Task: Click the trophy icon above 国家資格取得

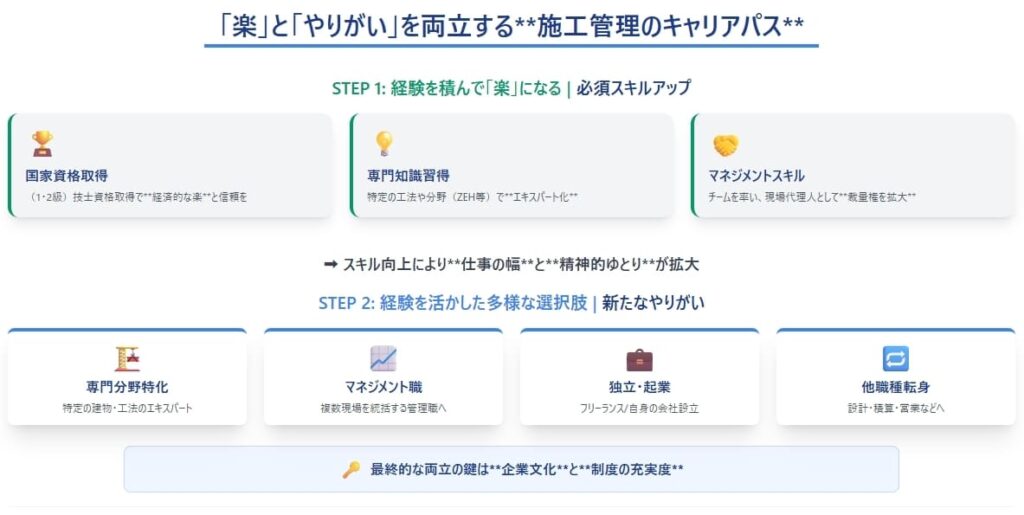Action: 42,143
